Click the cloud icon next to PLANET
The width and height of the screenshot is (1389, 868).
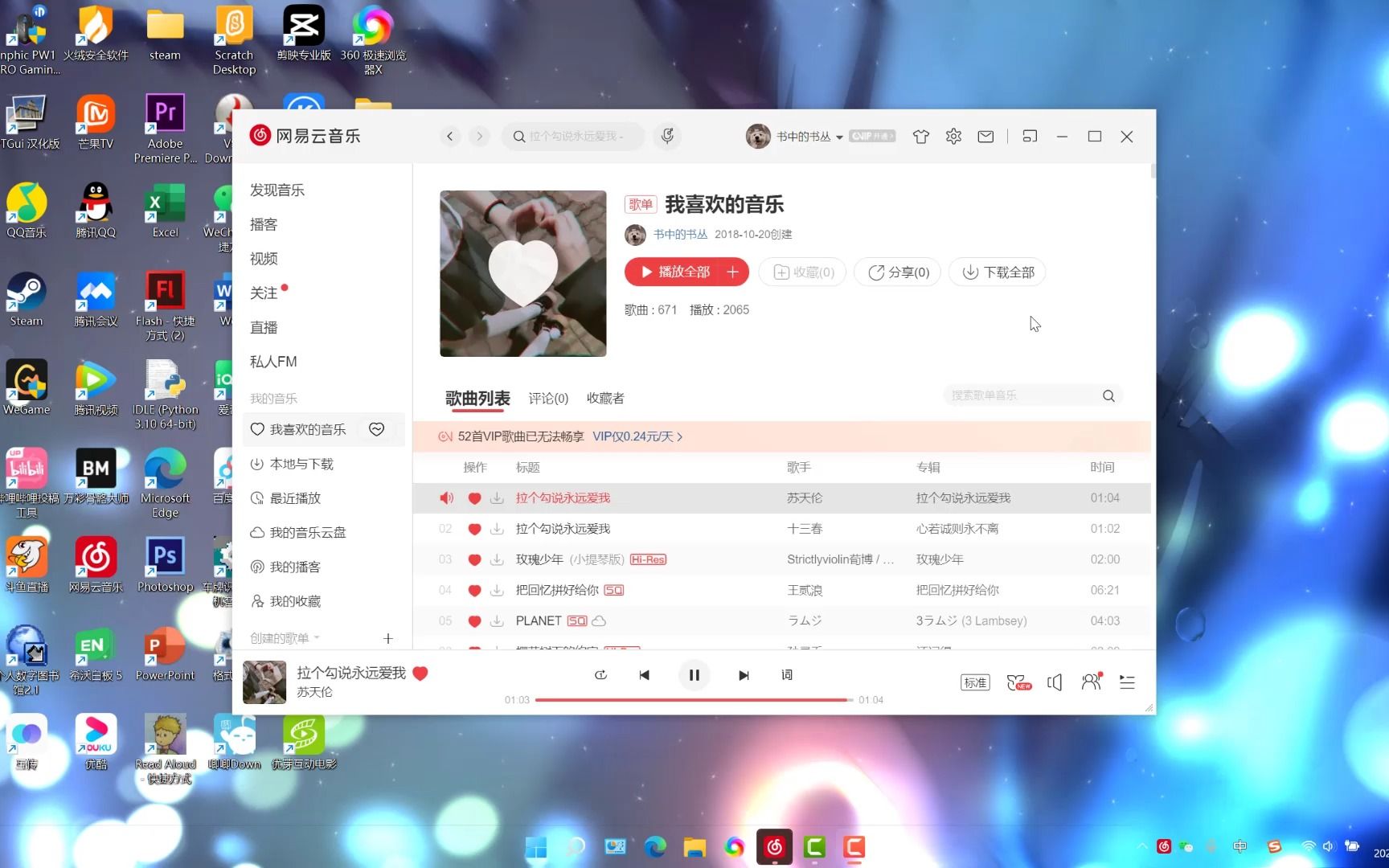[599, 620]
